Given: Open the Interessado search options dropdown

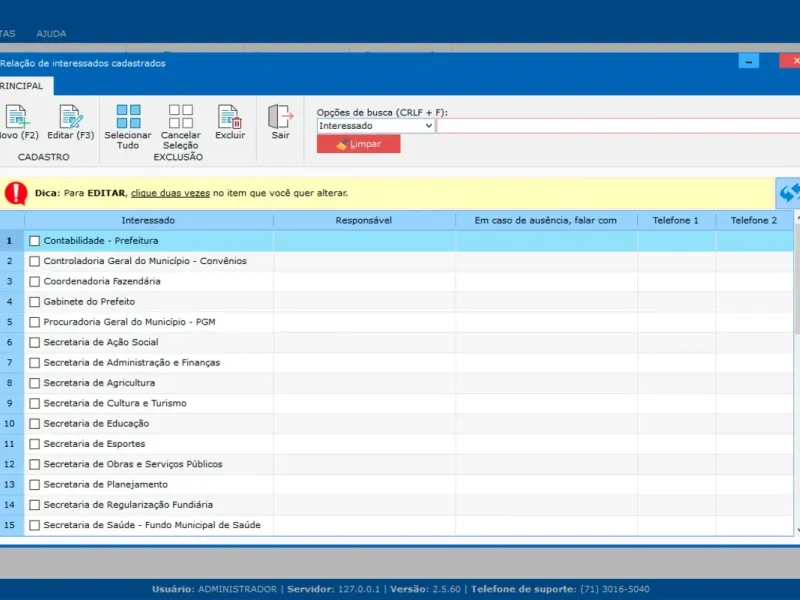Looking at the screenshot, I should tap(376, 126).
